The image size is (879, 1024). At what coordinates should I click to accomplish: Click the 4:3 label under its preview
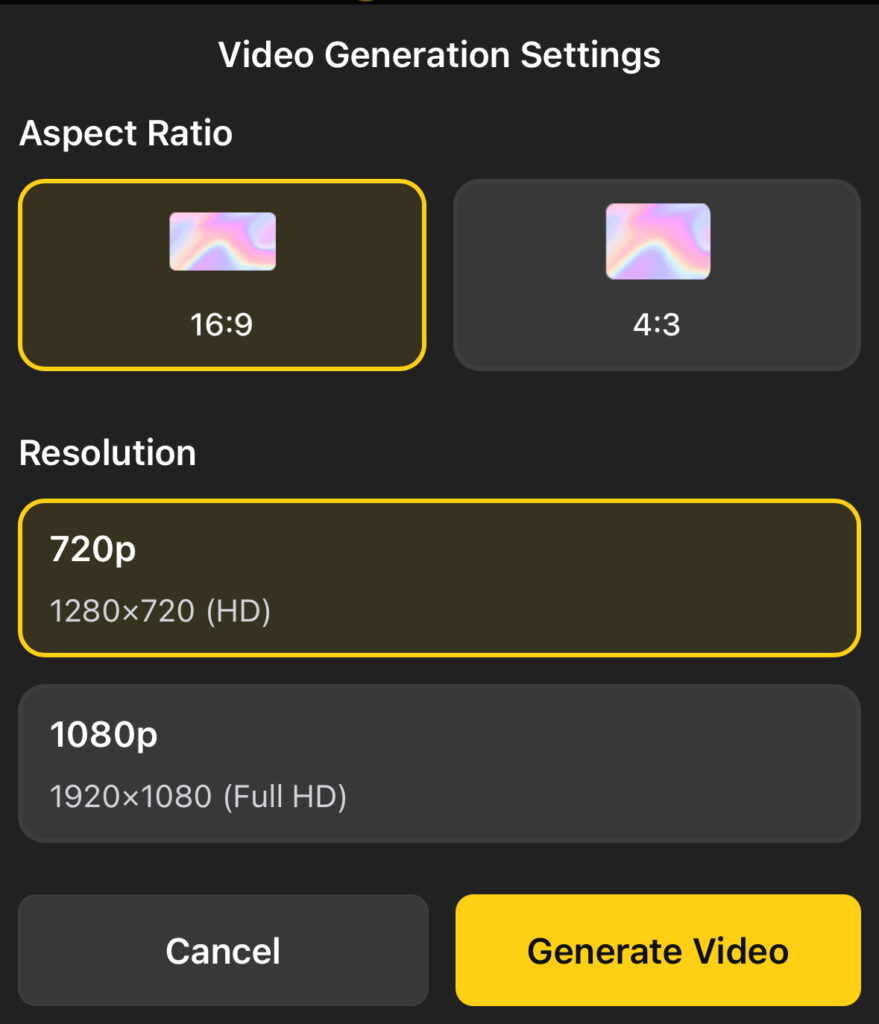(656, 324)
